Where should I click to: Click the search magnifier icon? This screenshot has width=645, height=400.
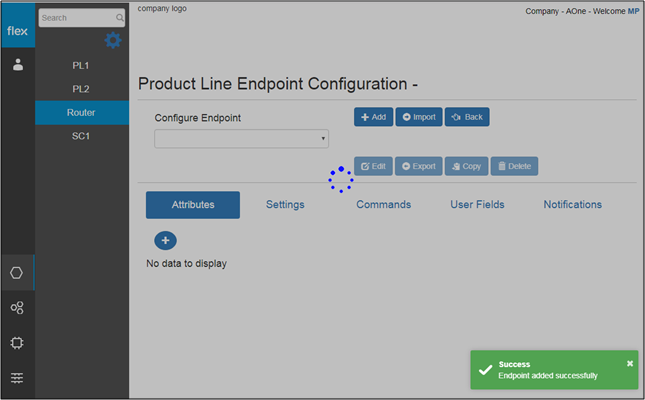tap(120, 18)
